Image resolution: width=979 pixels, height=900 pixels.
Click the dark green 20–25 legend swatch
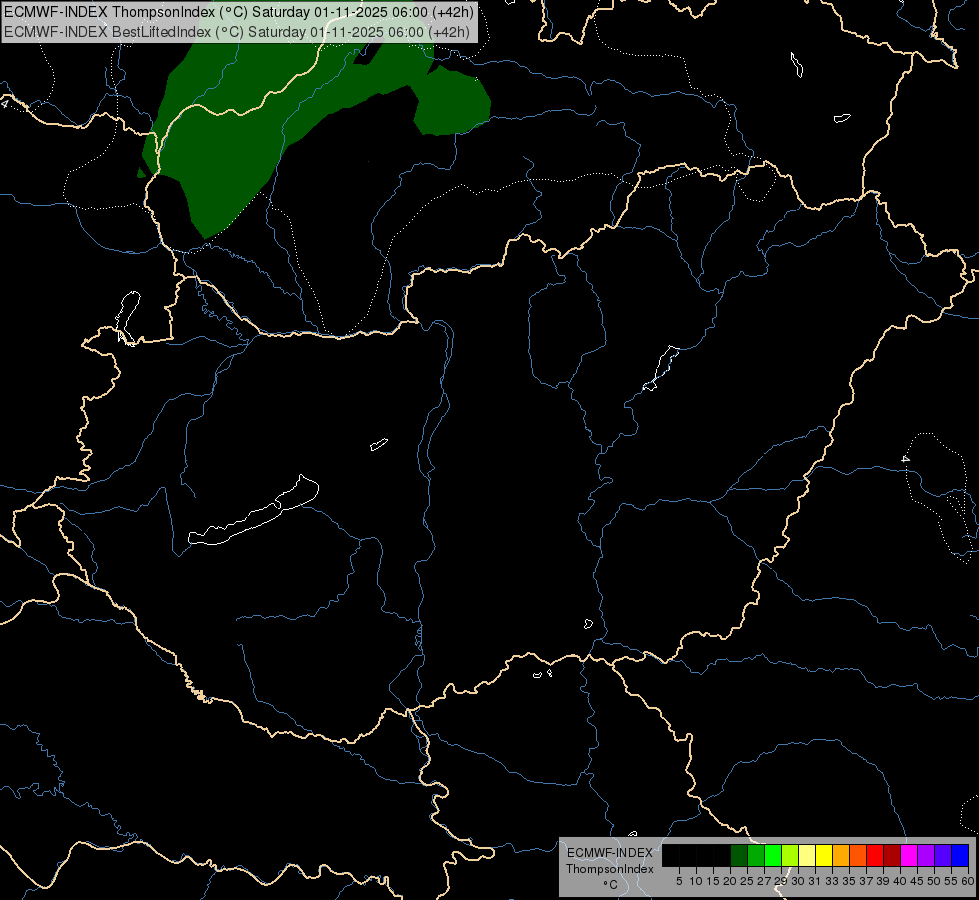pyautogui.click(x=739, y=856)
